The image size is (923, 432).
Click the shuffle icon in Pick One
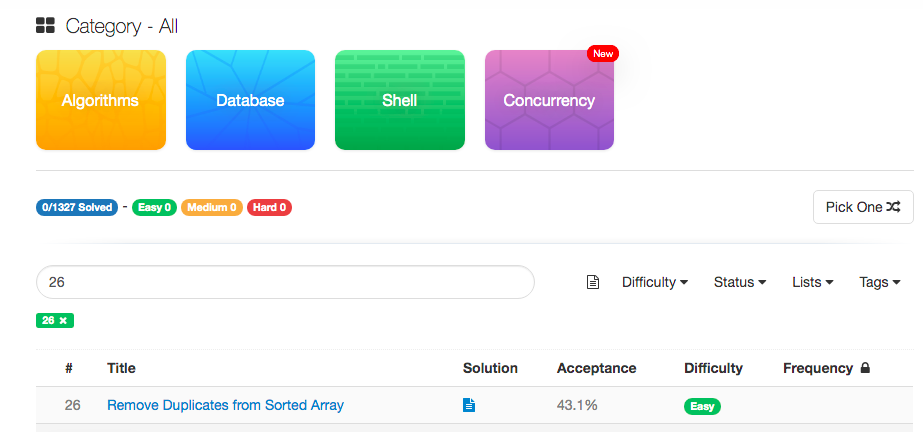click(894, 207)
